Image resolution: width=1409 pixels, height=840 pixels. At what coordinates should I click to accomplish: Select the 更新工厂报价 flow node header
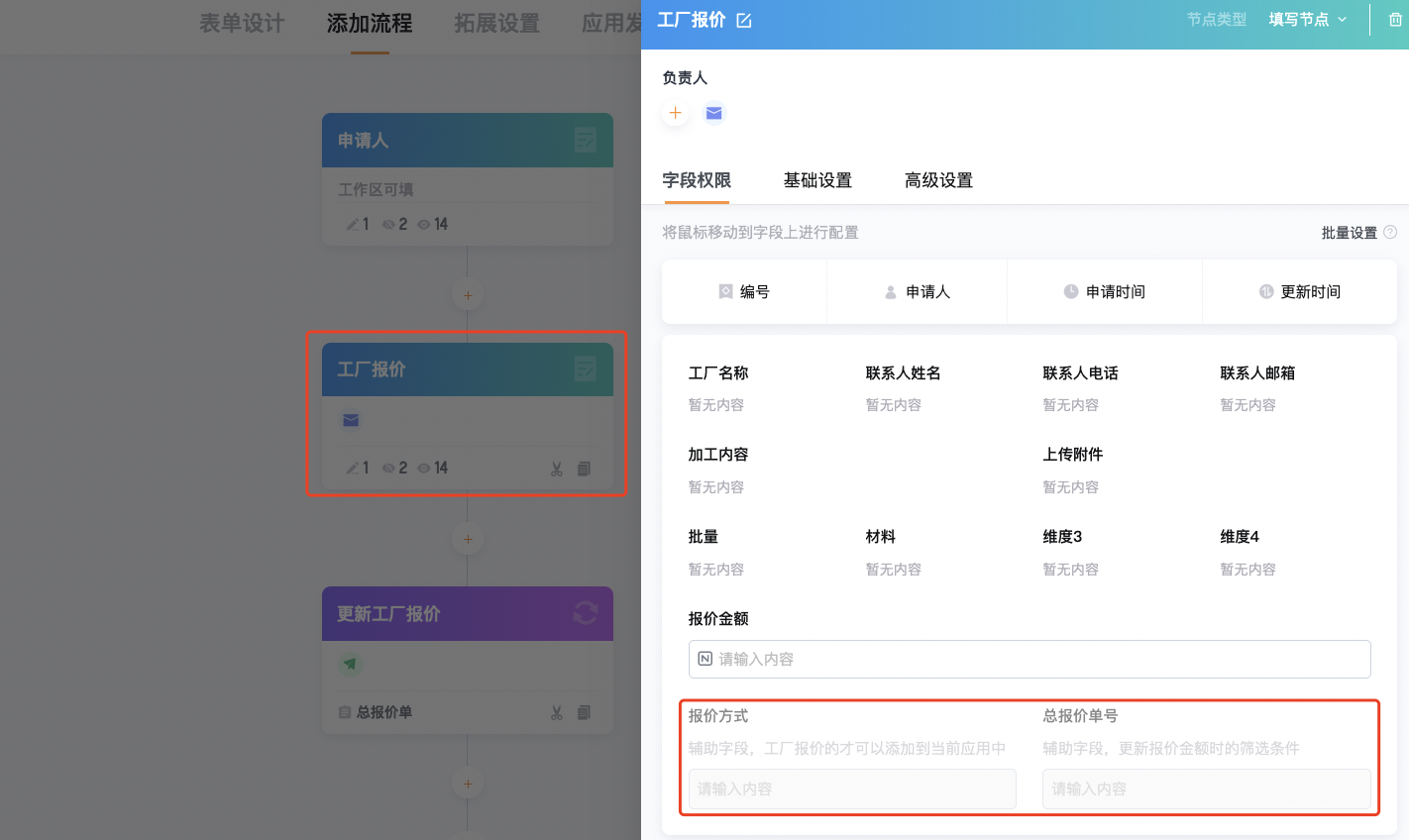point(468,614)
